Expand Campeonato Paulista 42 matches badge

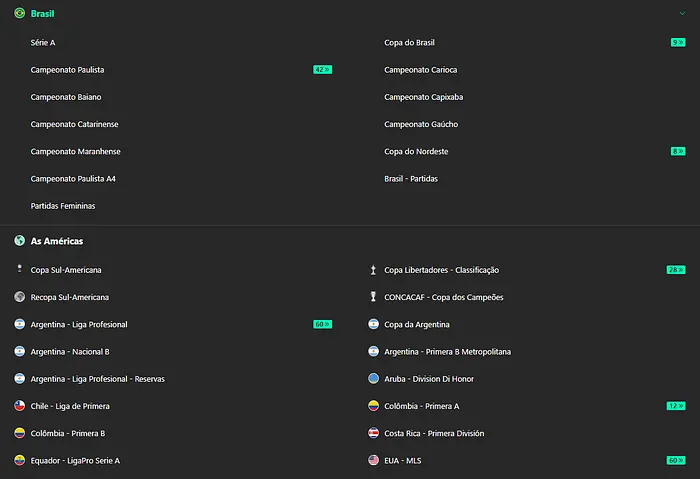322,70
